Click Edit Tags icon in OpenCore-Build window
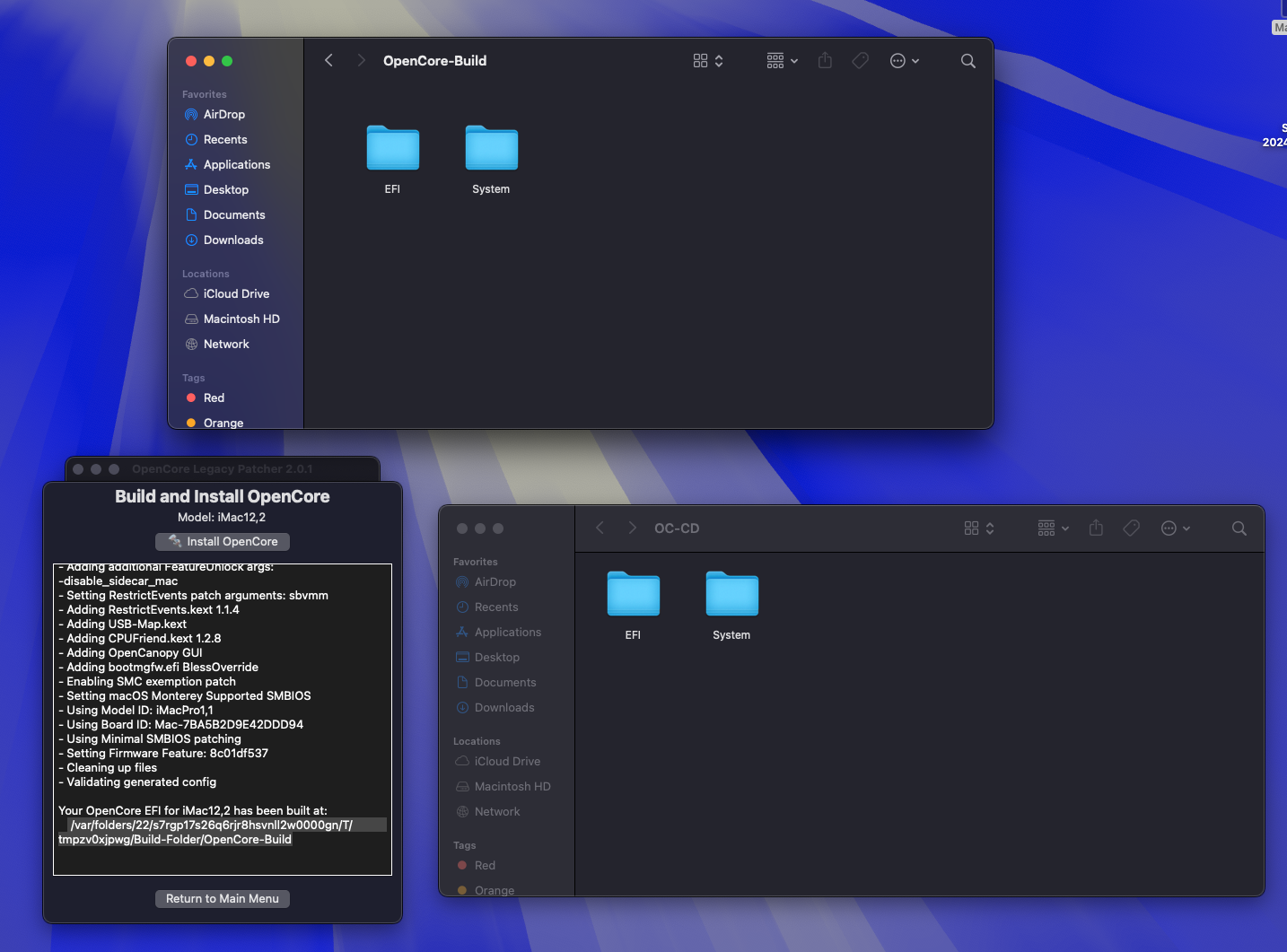This screenshot has width=1287, height=952. 860,60
